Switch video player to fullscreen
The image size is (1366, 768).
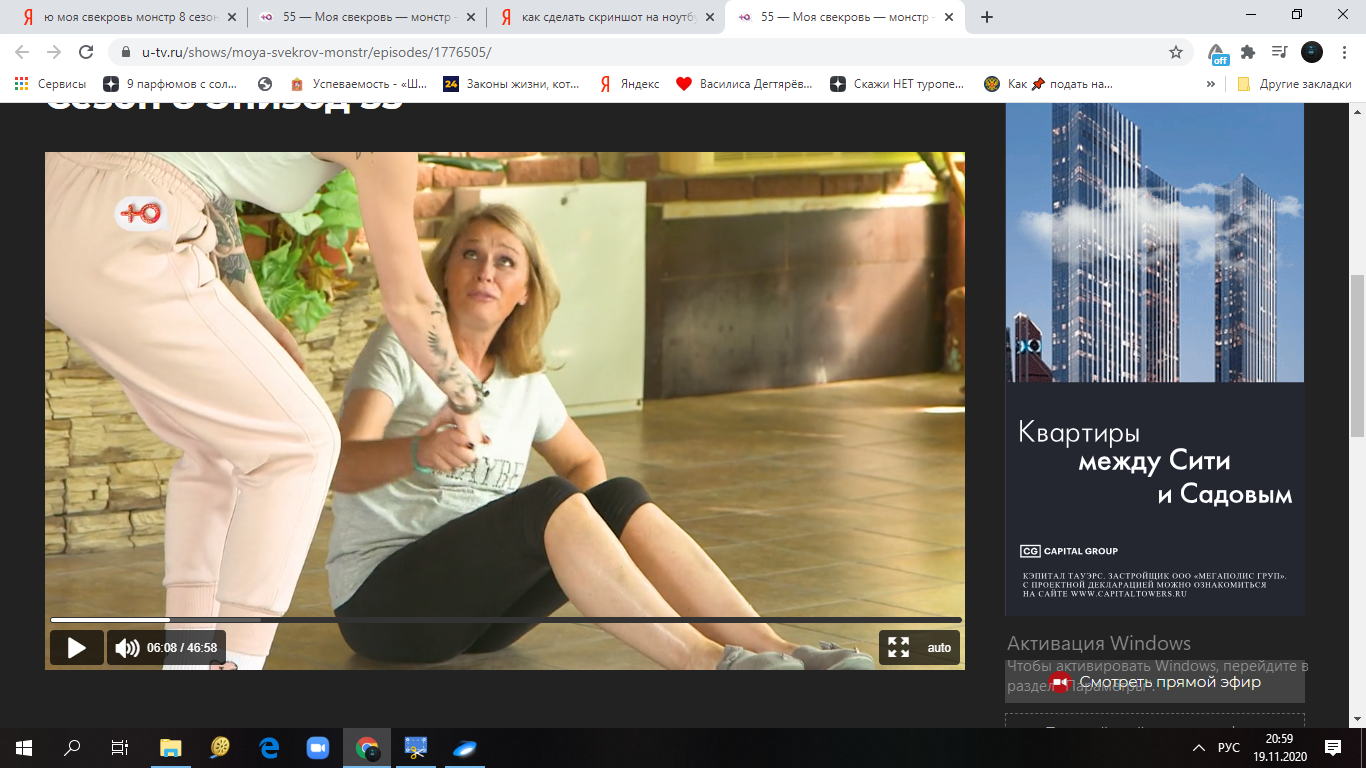[899, 647]
